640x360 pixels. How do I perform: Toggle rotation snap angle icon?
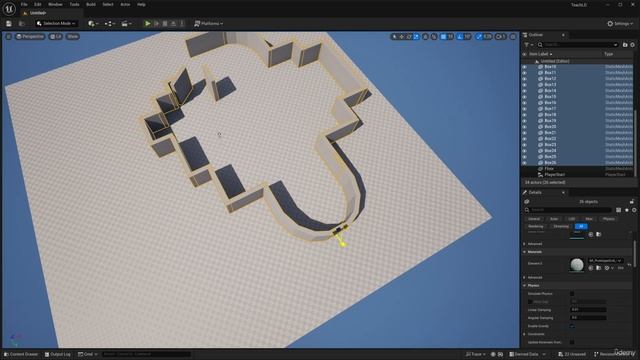click(x=460, y=37)
